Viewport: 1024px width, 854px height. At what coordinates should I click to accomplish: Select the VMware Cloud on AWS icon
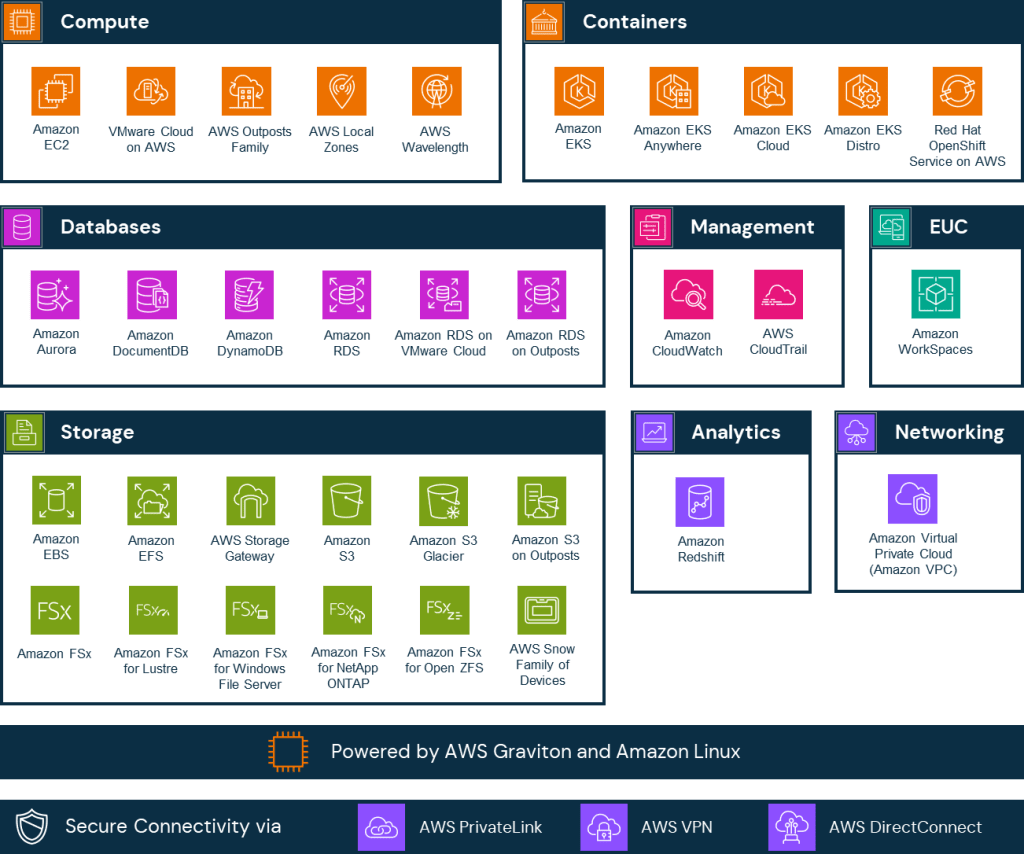[151, 91]
